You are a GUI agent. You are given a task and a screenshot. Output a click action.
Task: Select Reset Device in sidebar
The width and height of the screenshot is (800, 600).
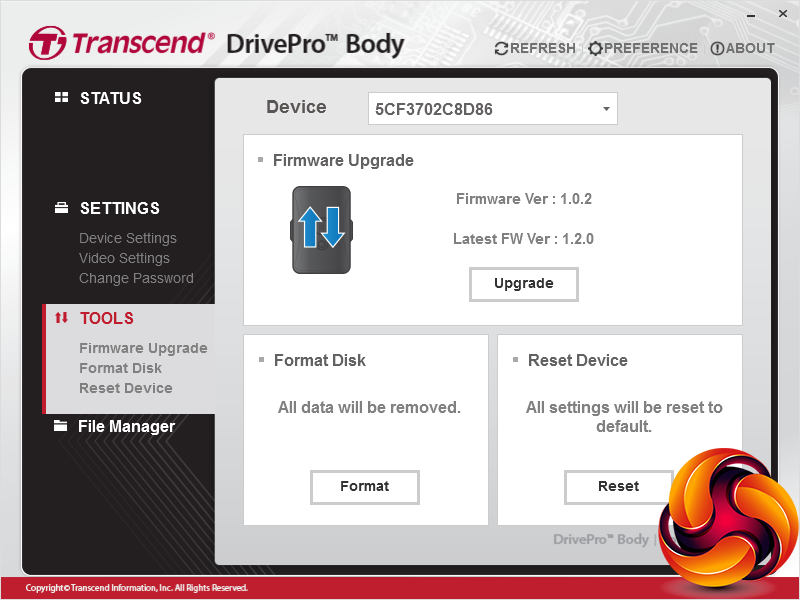pyautogui.click(x=126, y=388)
